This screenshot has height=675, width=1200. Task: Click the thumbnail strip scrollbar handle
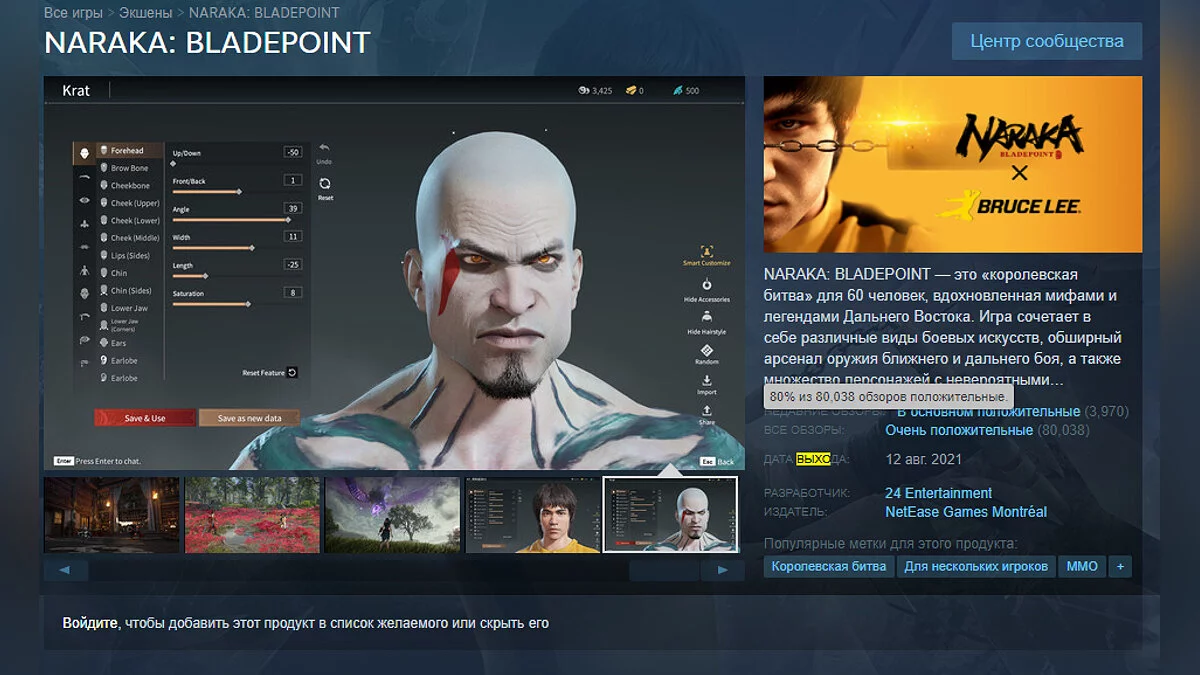click(664, 570)
